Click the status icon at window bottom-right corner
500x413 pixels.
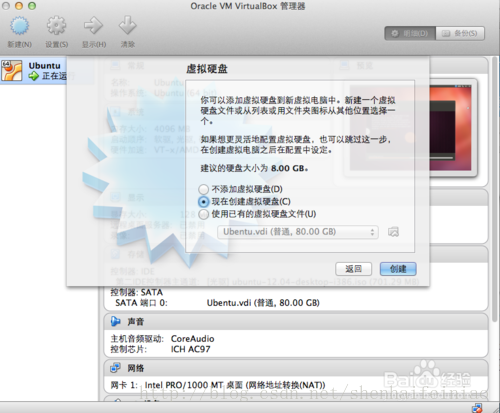(477, 408)
